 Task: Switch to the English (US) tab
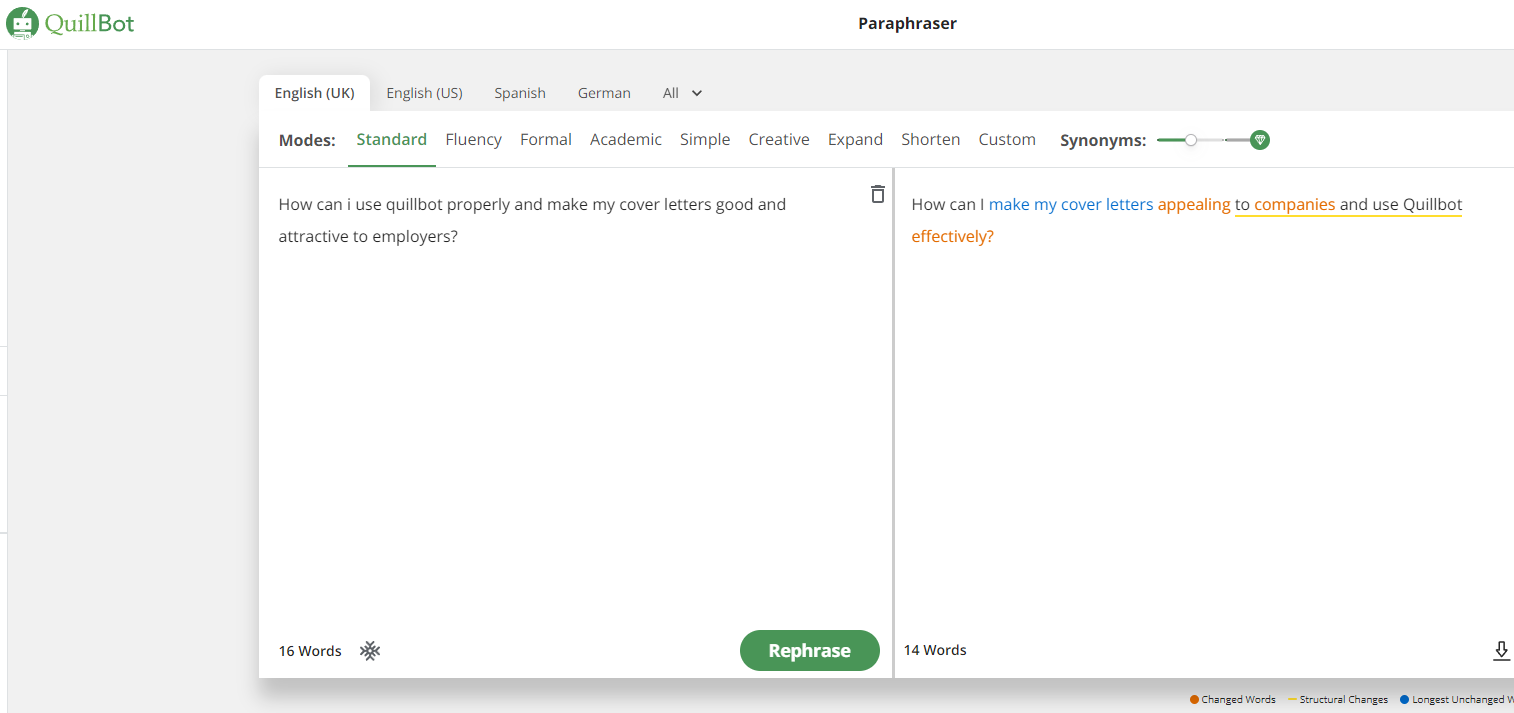click(424, 93)
